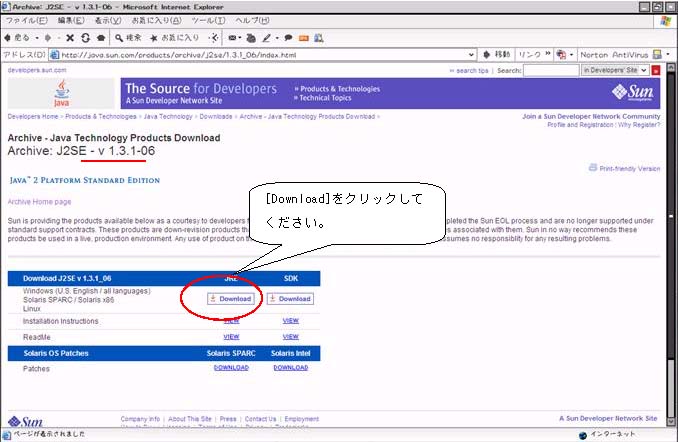Click in the Search text field
The height and width of the screenshot is (442, 678).
tap(551, 71)
